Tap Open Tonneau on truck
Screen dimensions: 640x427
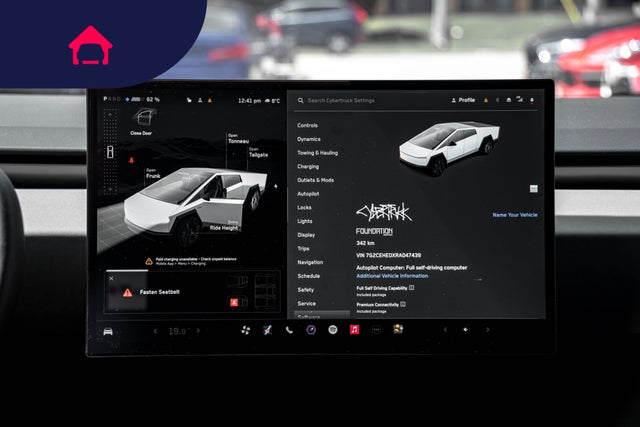click(x=238, y=139)
